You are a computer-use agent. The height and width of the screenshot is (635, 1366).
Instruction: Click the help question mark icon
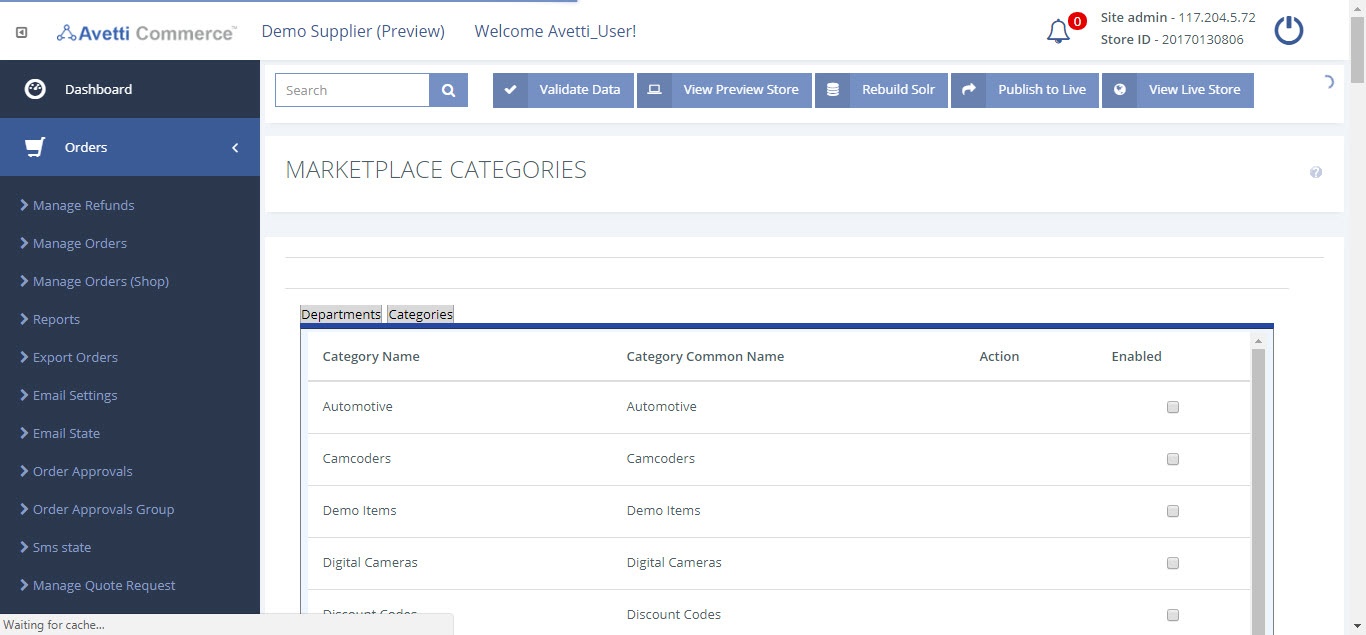pyautogui.click(x=1316, y=172)
